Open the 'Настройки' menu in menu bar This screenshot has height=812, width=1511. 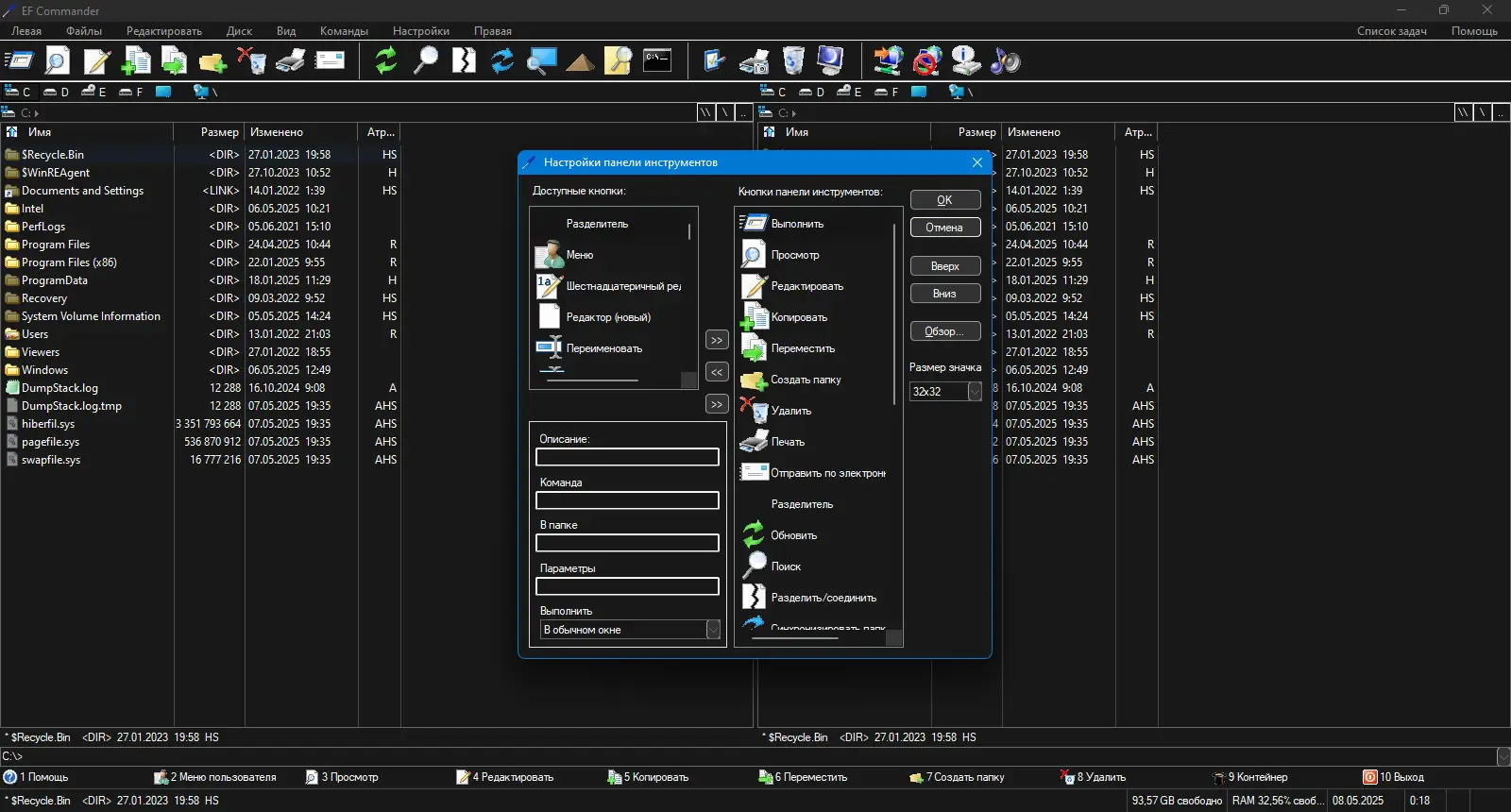coord(421,31)
